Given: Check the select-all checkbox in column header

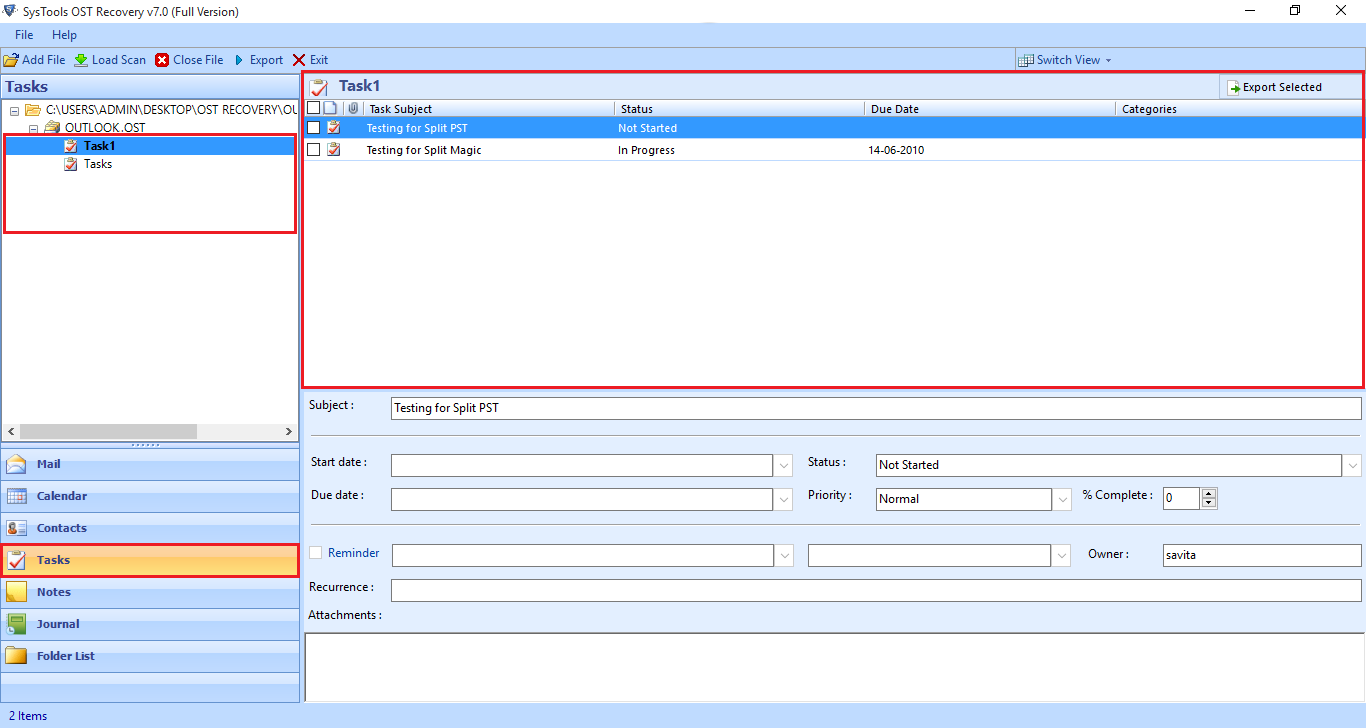Looking at the screenshot, I should [314, 108].
